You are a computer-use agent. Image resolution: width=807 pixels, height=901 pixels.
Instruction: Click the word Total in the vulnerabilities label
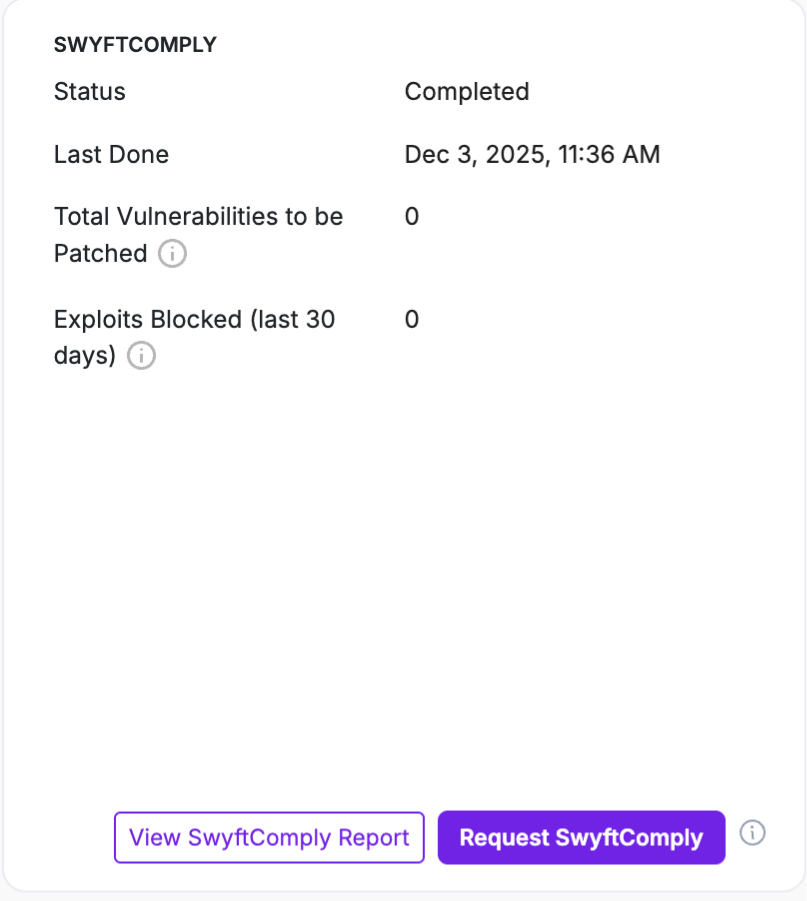point(82,217)
